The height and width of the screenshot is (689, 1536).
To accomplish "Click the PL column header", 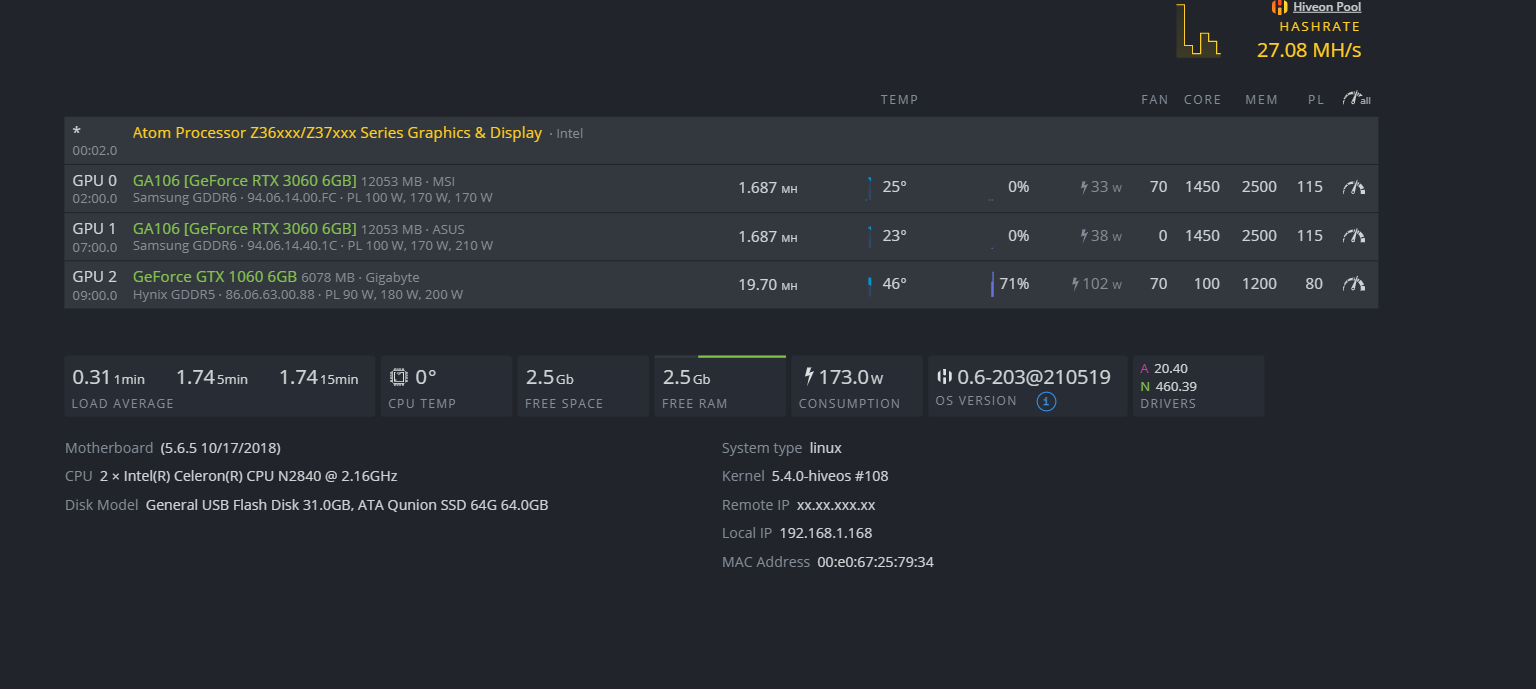I will tap(1316, 100).
